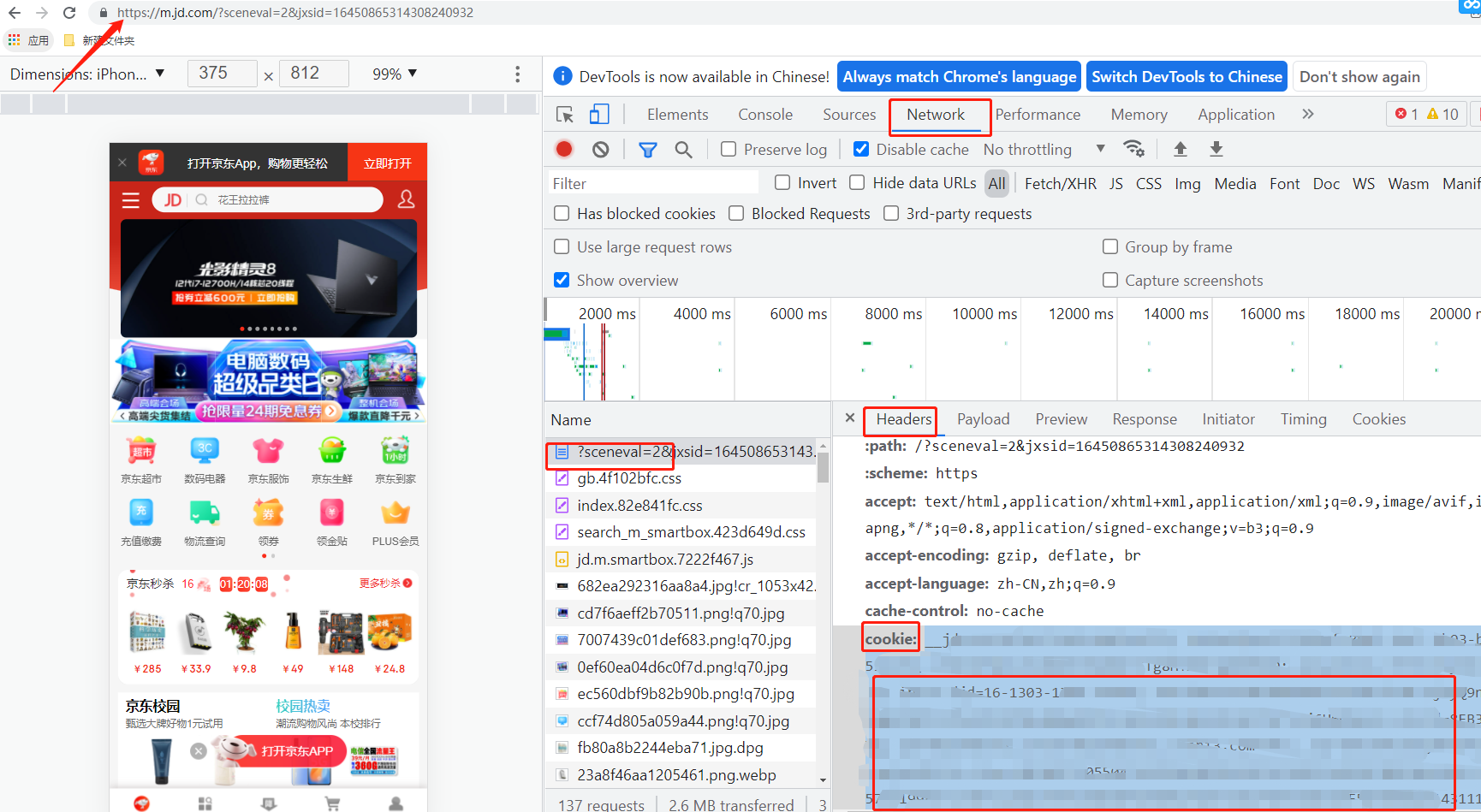The width and height of the screenshot is (1481, 812).
Task: Uncheck Disable cache checkbox
Action: 861,150
